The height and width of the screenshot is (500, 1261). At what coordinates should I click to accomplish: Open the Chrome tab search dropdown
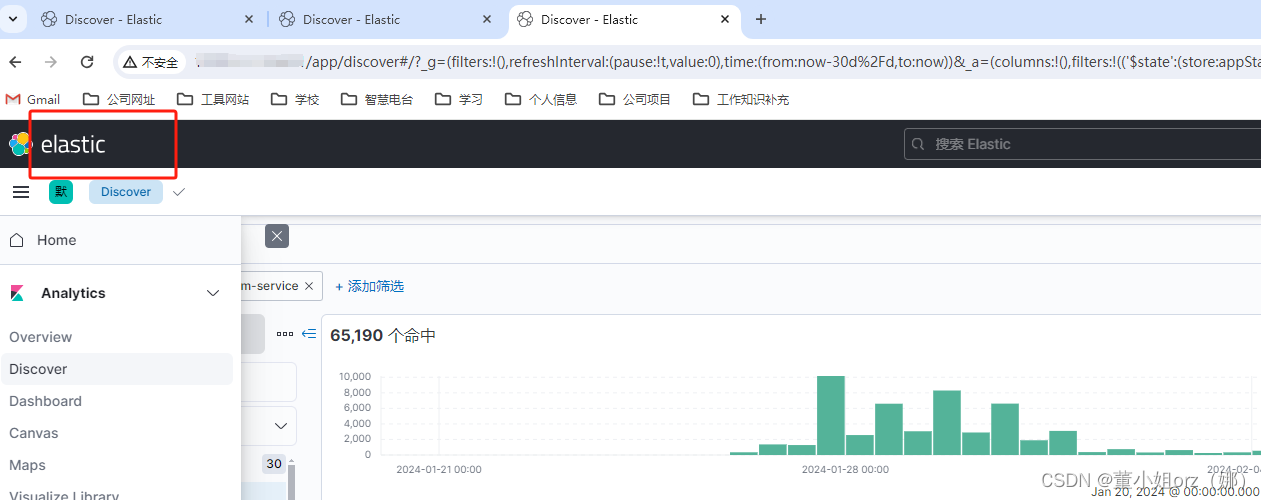13,19
